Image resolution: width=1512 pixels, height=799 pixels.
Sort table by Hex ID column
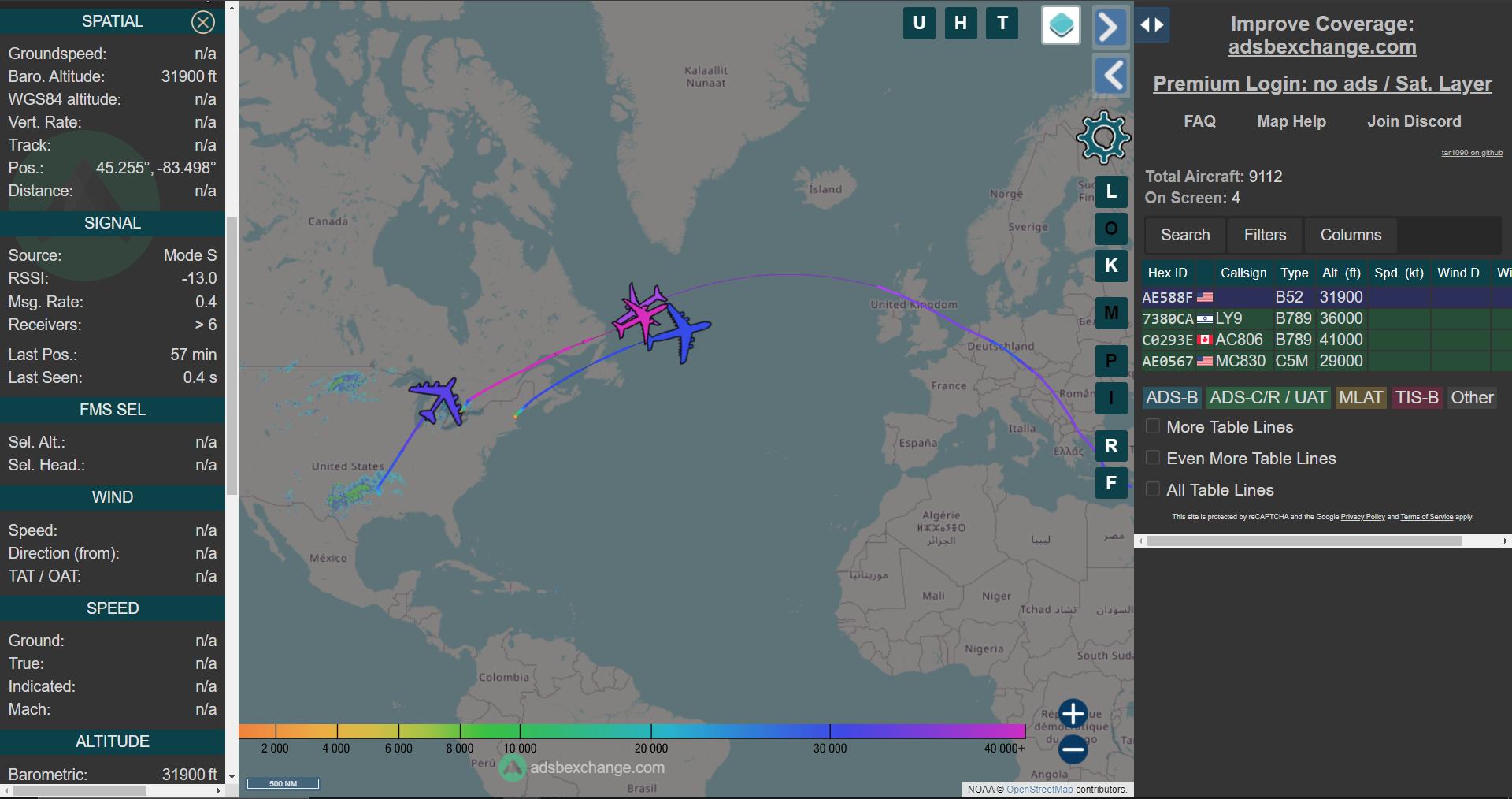point(1168,273)
